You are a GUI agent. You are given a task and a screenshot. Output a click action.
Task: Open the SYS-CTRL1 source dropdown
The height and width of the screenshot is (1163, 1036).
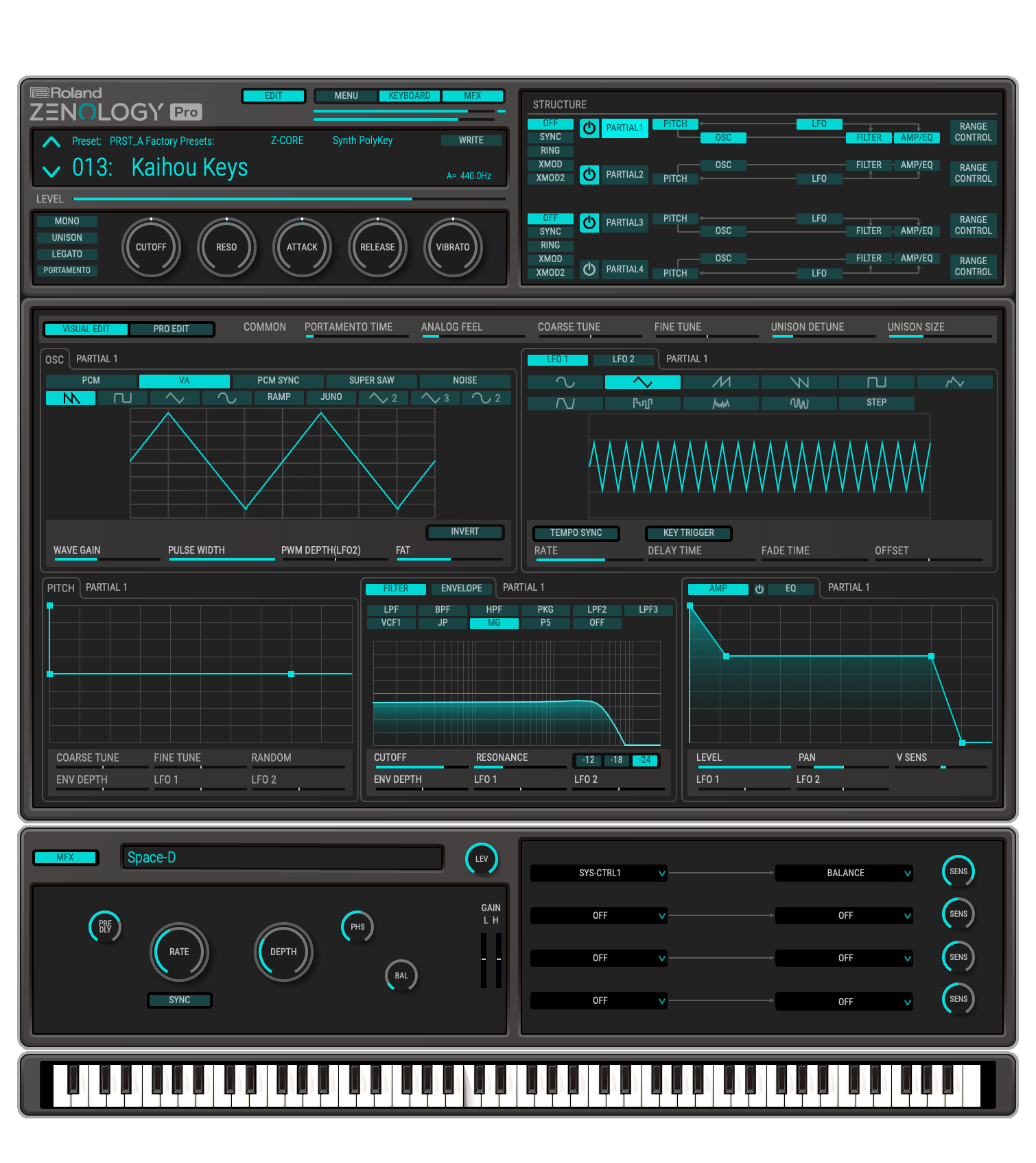[x=599, y=873]
